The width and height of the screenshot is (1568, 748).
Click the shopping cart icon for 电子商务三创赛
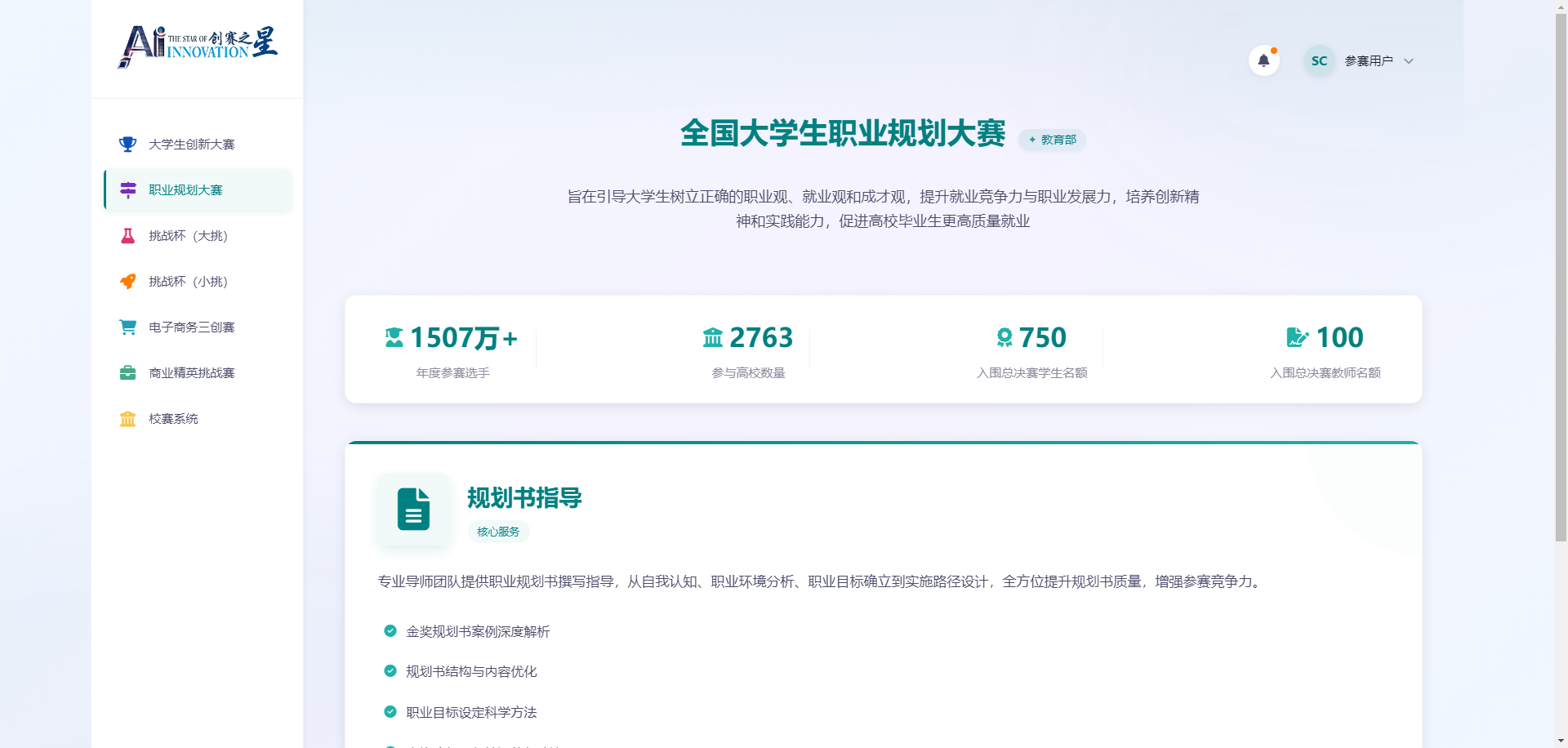[127, 327]
